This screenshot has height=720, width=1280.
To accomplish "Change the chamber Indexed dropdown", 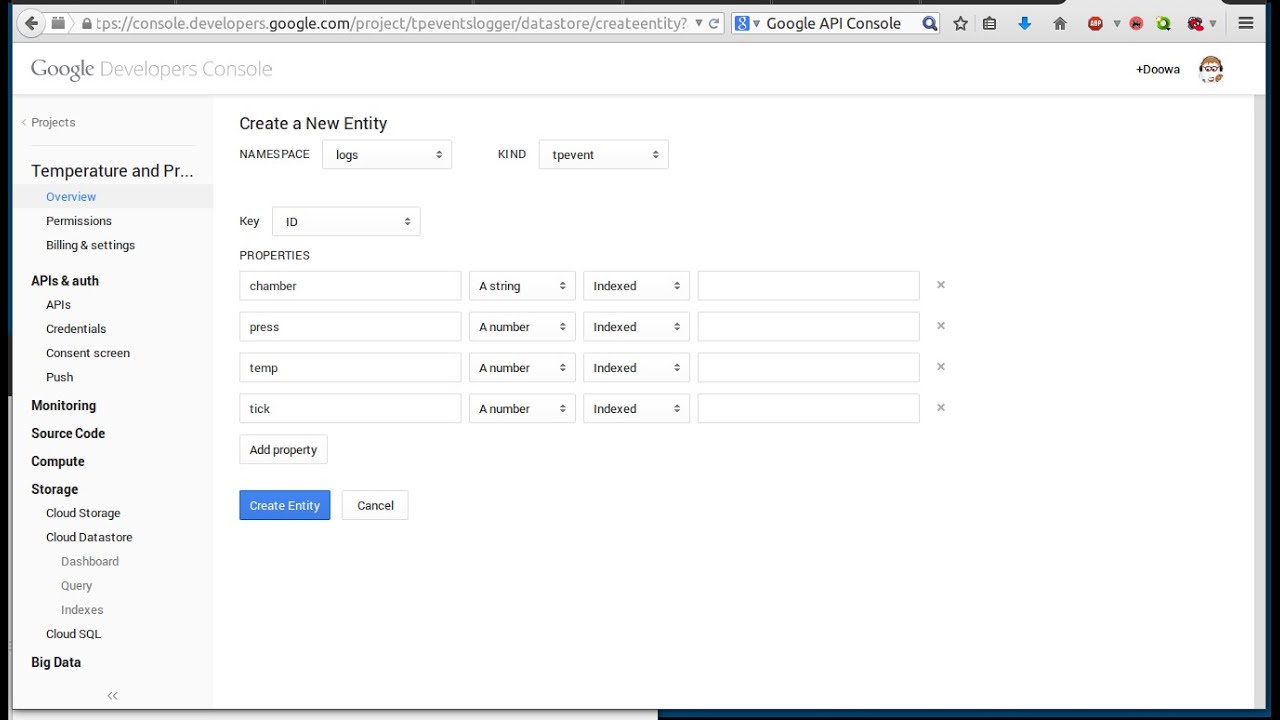I will pos(636,286).
